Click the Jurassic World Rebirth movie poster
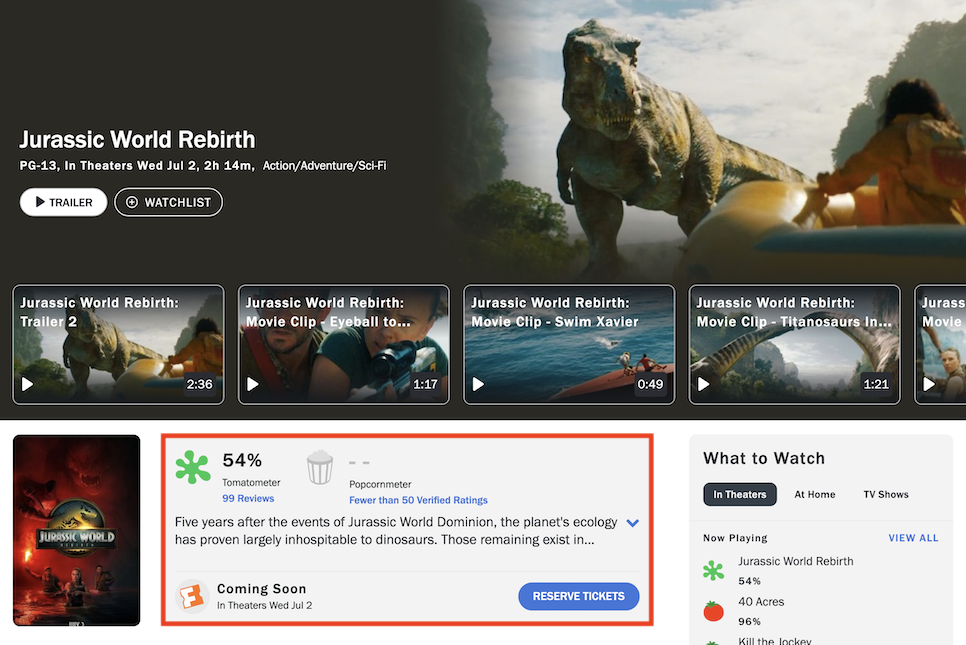Screen dimensions: 966x645 coord(76,530)
